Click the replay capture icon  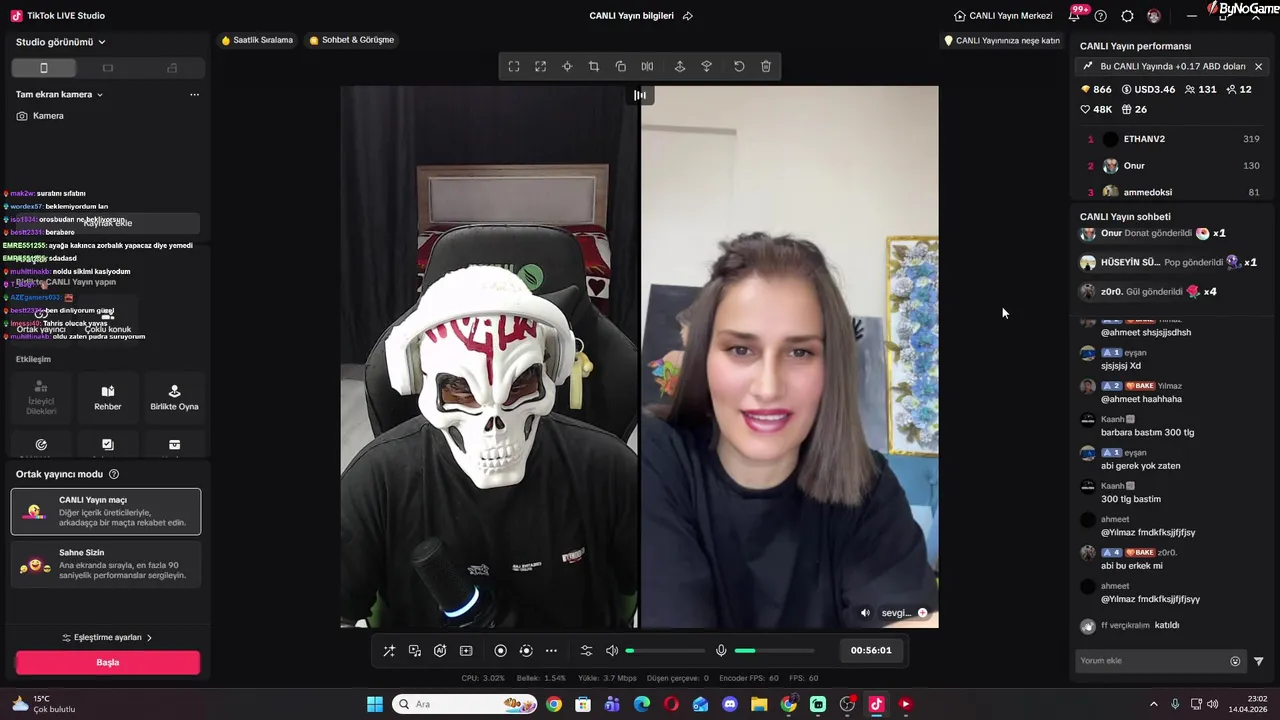(526, 651)
